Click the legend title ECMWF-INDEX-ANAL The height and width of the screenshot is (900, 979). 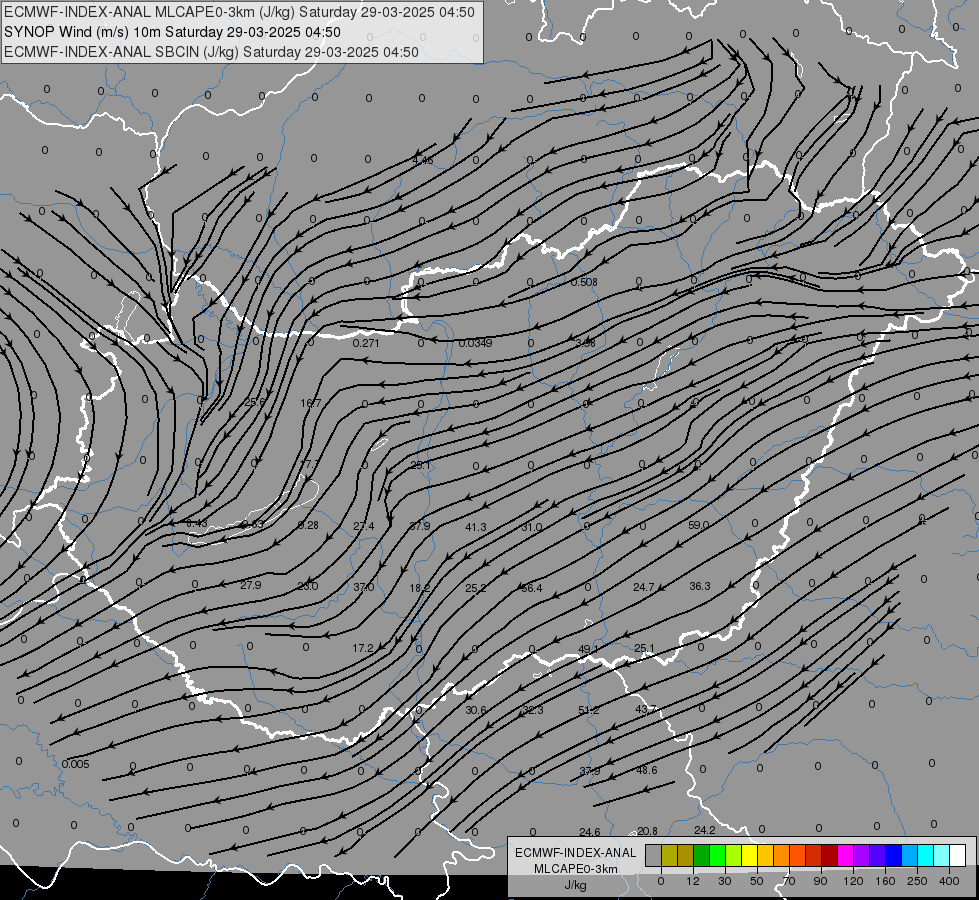click(576, 853)
